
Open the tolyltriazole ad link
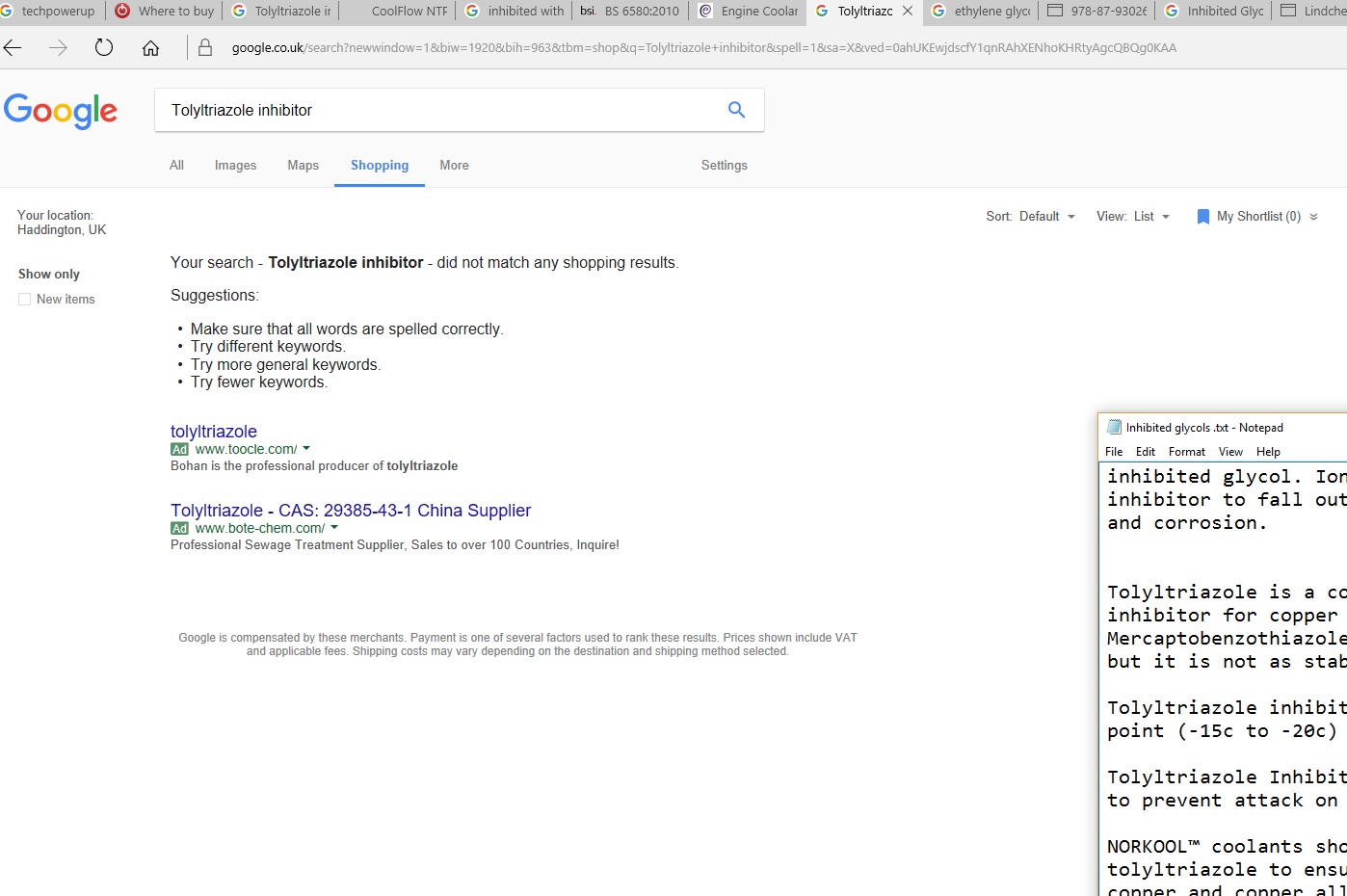(x=214, y=432)
